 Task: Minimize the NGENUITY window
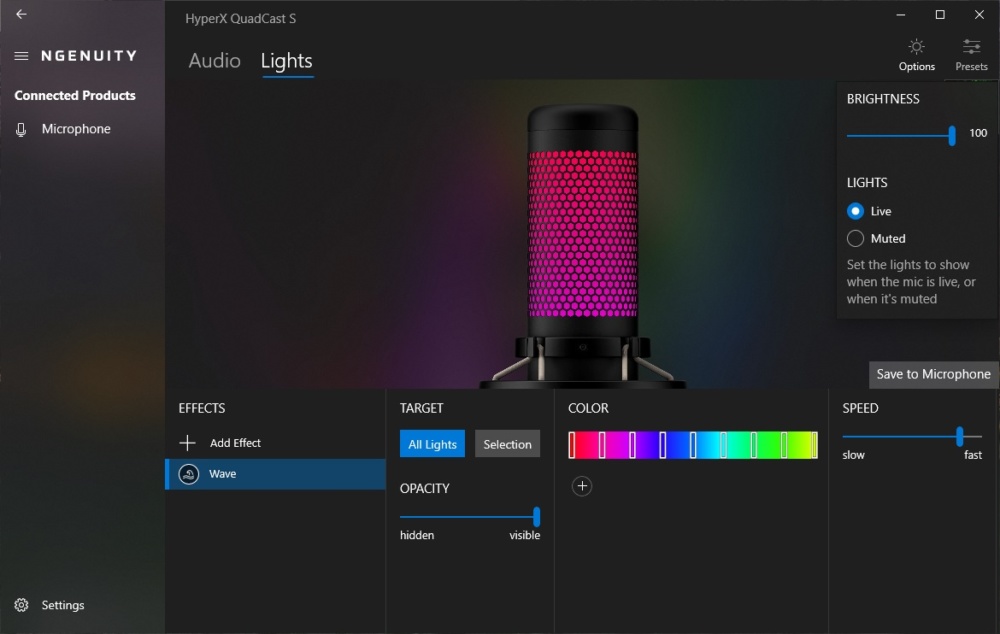[x=901, y=15]
